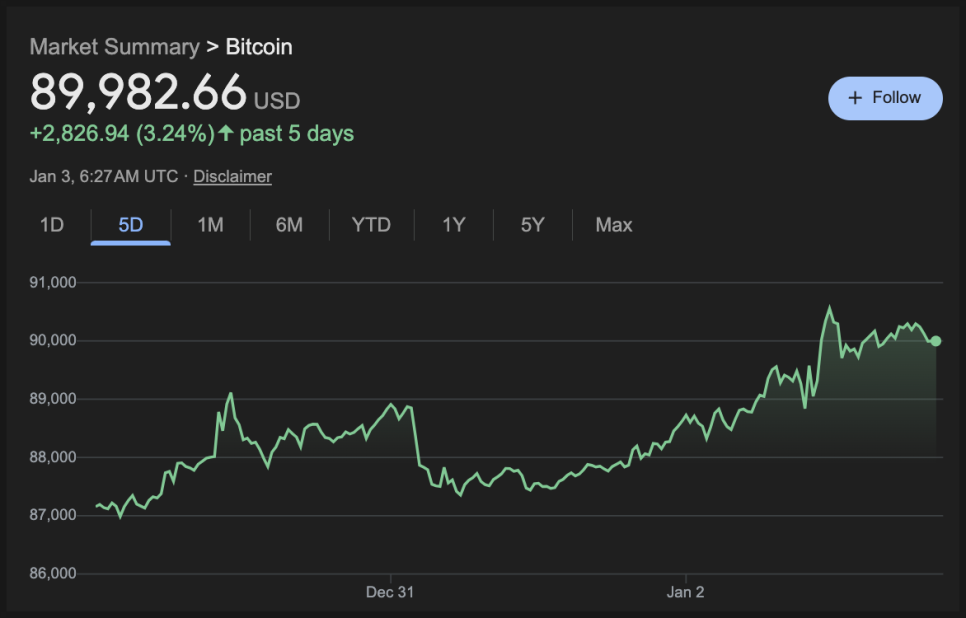Click the Bitcoin title text

point(259,47)
